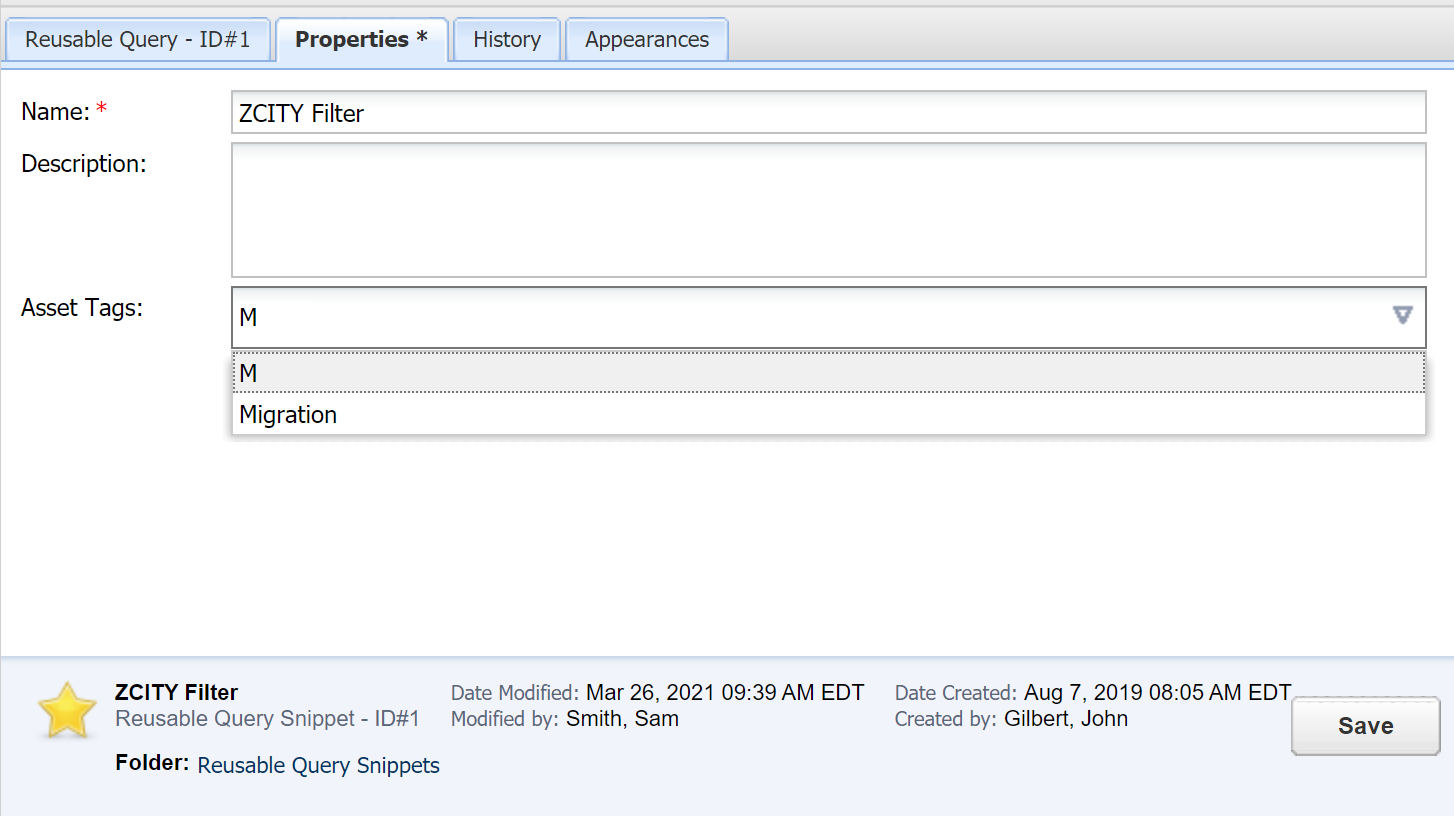This screenshot has height=816, width=1454.
Task: Select the Properties tab
Action: tap(361, 40)
